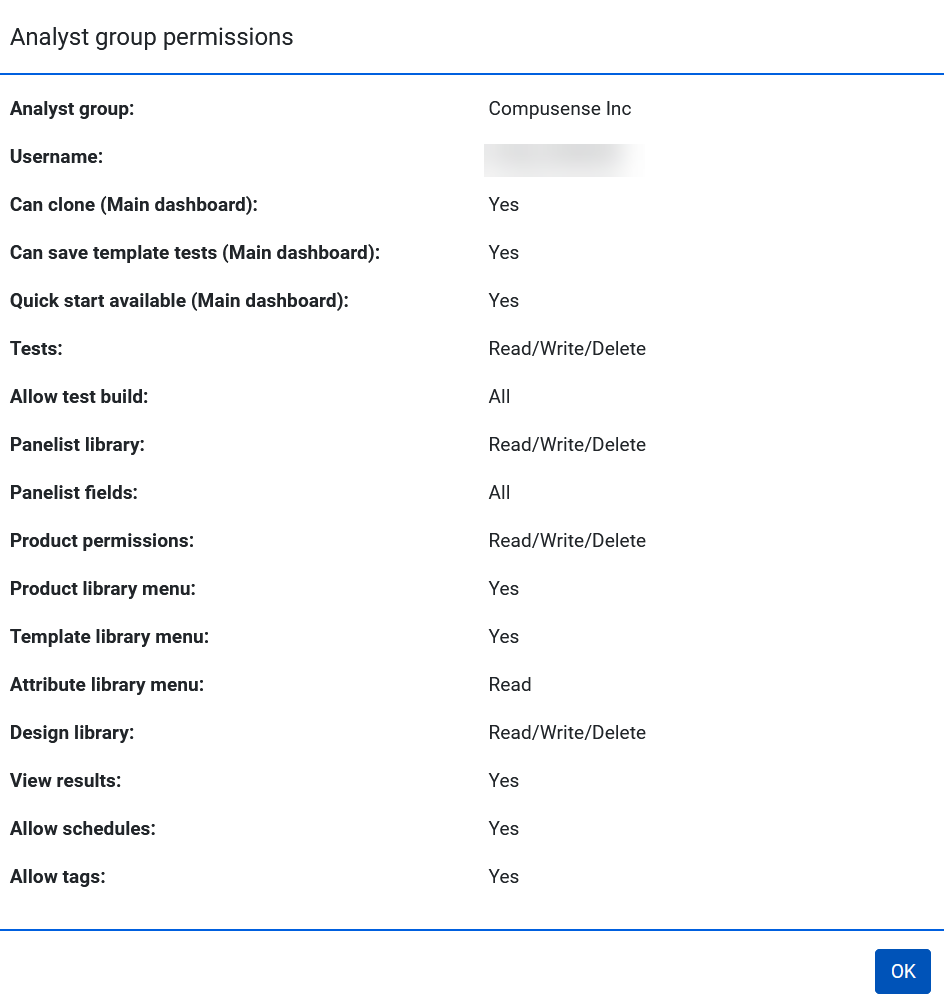Select the Read value for Attribute library menu
This screenshot has height=995, width=944.
click(510, 685)
